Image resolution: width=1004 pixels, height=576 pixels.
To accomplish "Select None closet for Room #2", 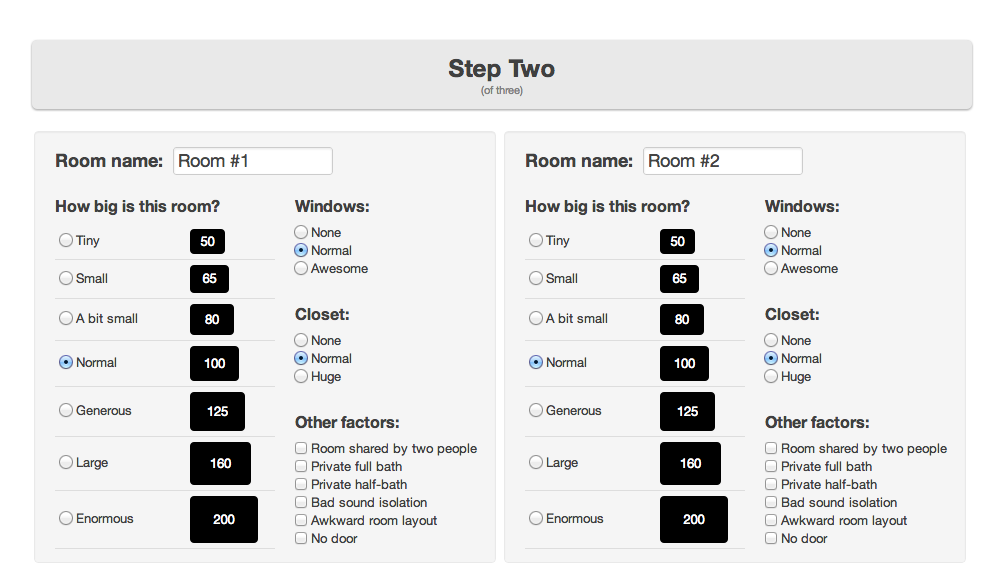I will pyautogui.click(x=771, y=341).
